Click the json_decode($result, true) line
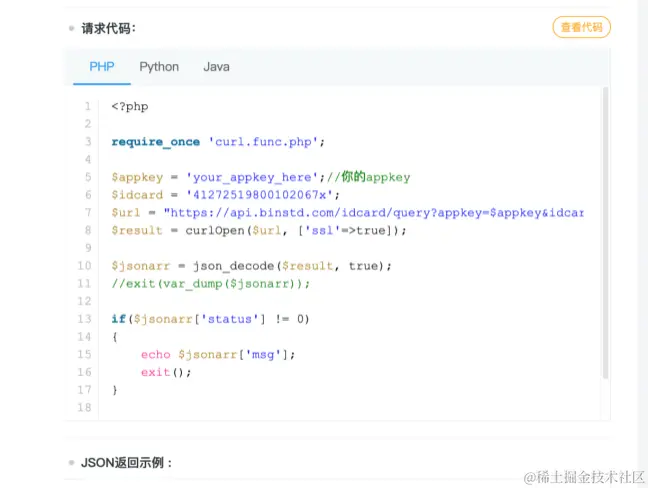Screen dimensions: 650x490 pos(251,266)
